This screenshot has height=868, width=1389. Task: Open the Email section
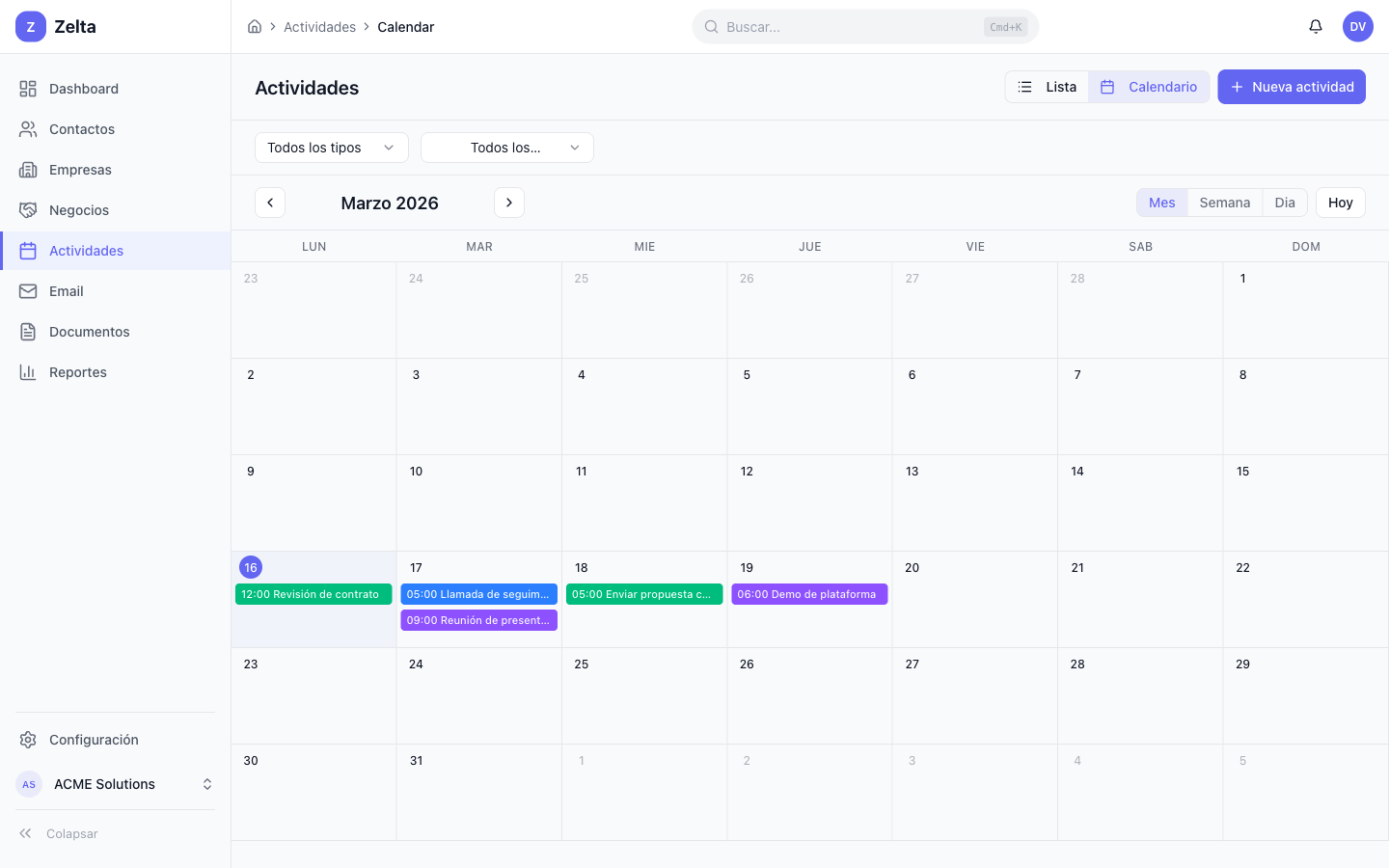[66, 290]
